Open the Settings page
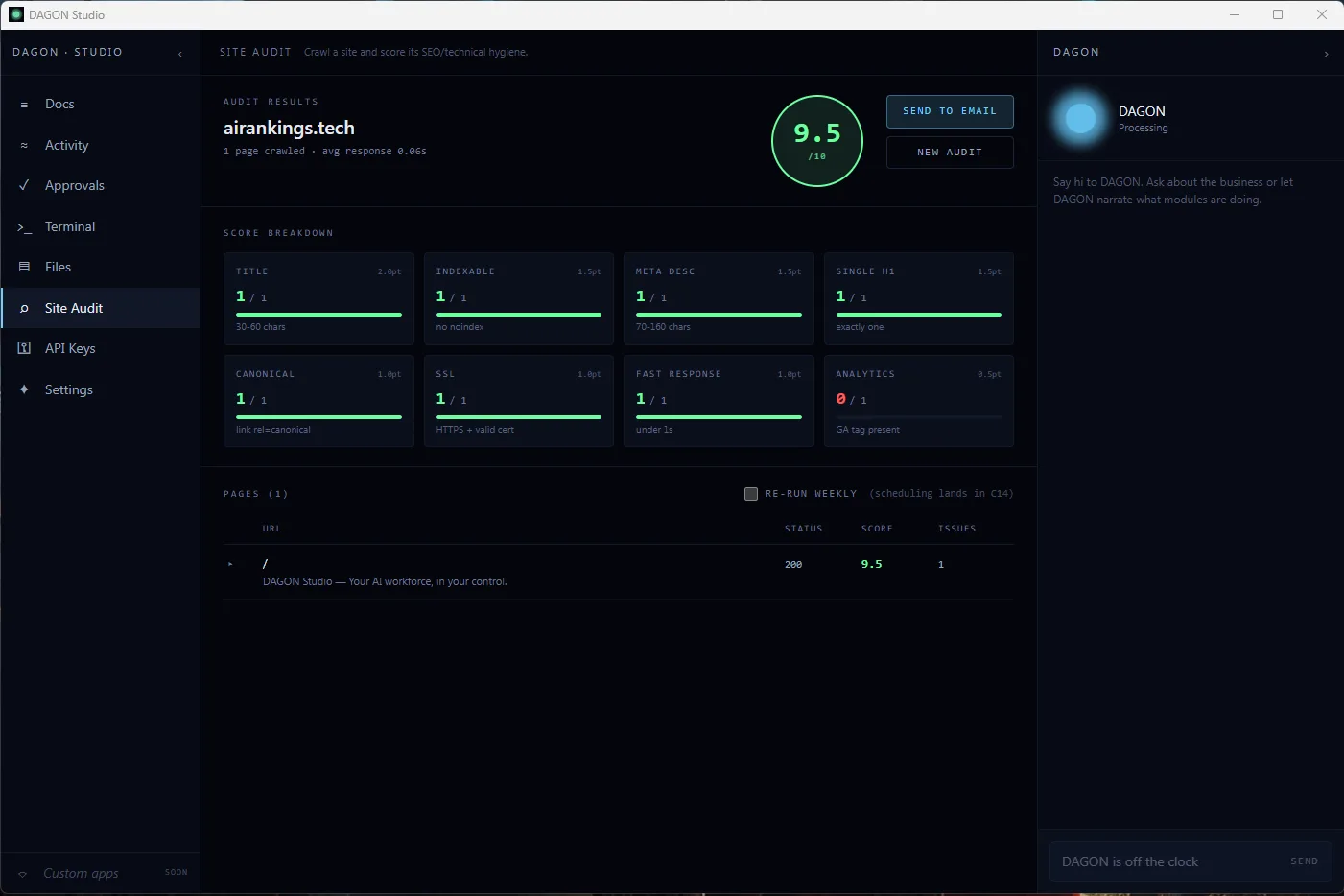 tap(101, 389)
